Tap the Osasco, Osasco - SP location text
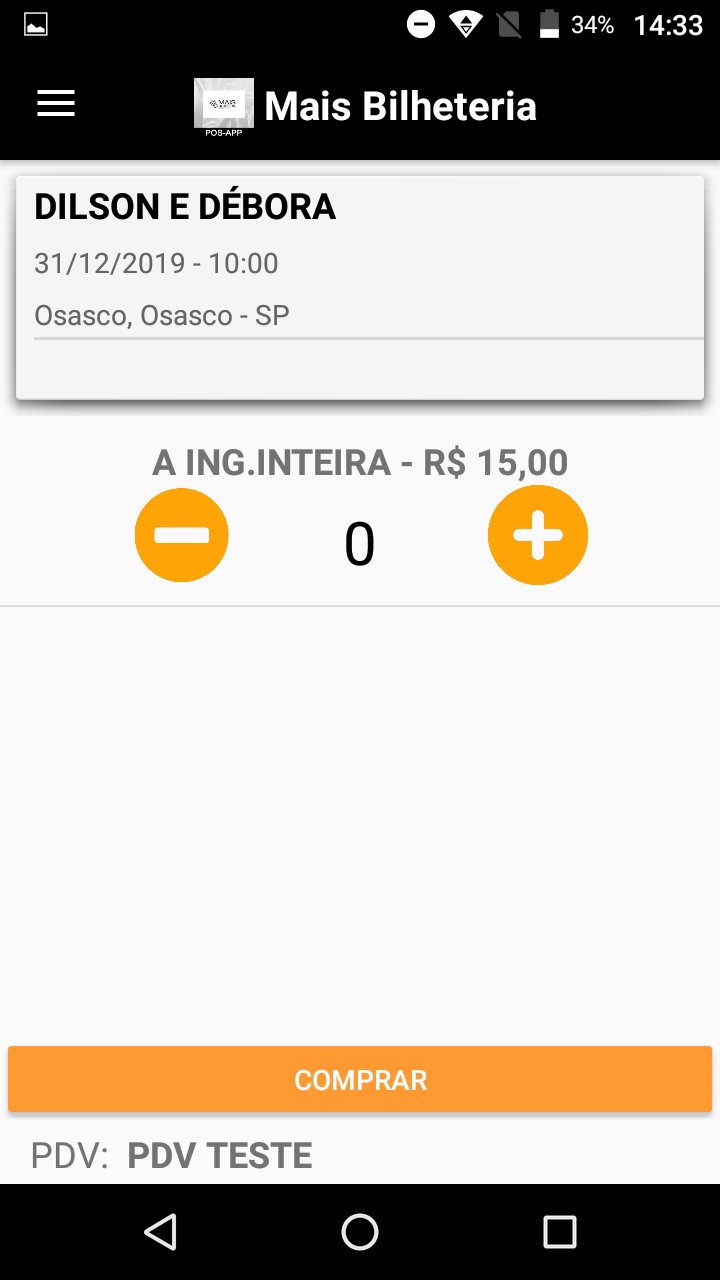Screen dimensions: 720x1280 tap(162, 316)
